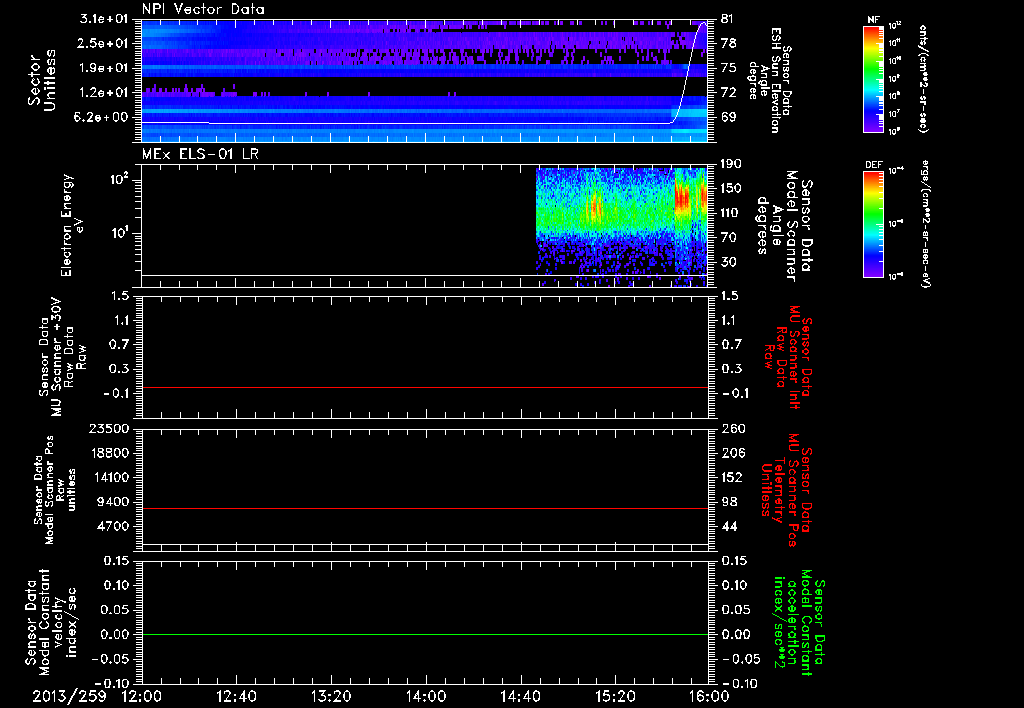Click the 4700 scanner position tick

(113, 526)
